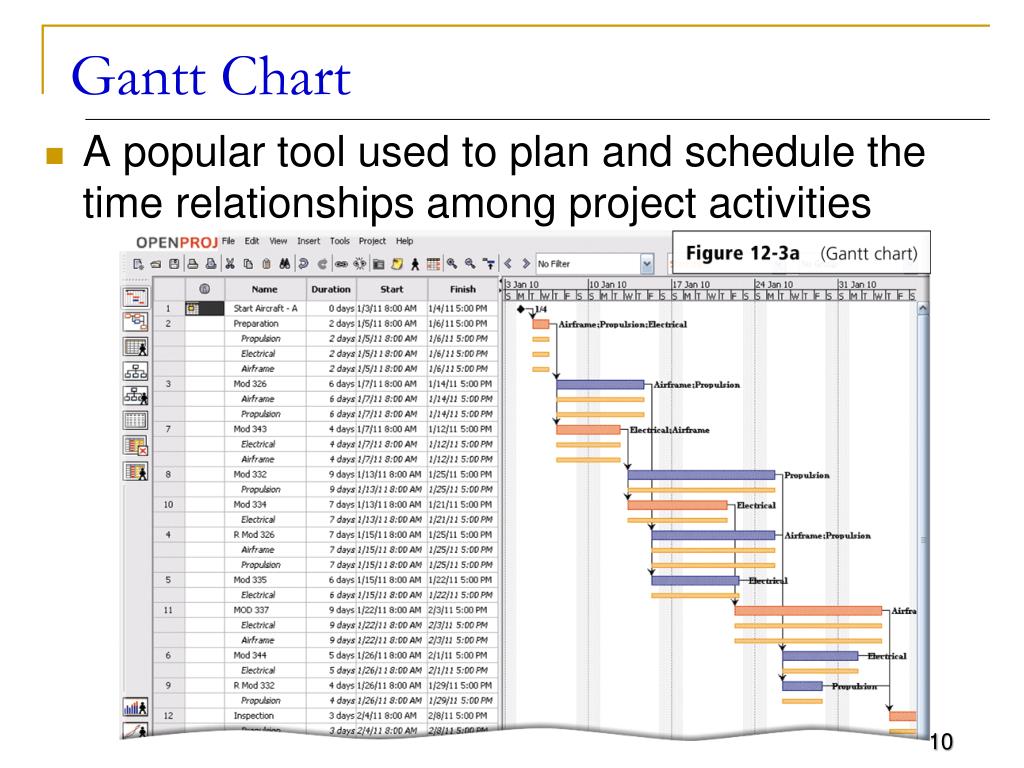Viewport: 1024px width, 768px height.
Task: Click '2/1/11 5:00 PM' finish of Mod 344
Action: [458, 655]
